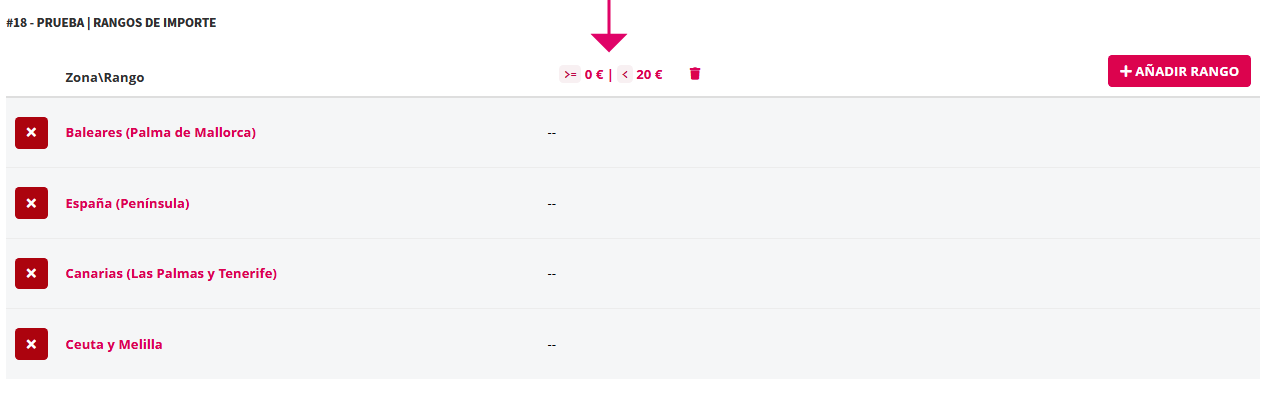
Task: Click the >= operator badge
Action: click(570, 74)
